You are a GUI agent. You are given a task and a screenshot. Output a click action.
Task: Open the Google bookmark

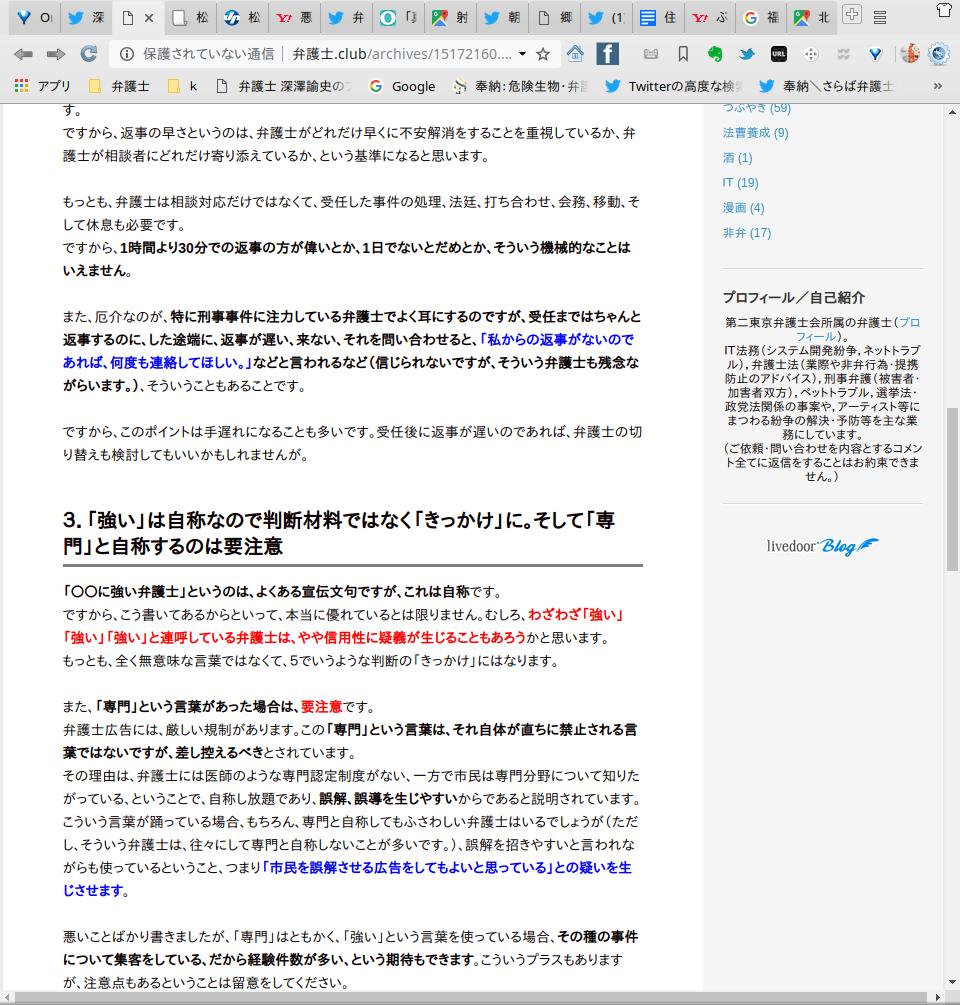[x=402, y=86]
